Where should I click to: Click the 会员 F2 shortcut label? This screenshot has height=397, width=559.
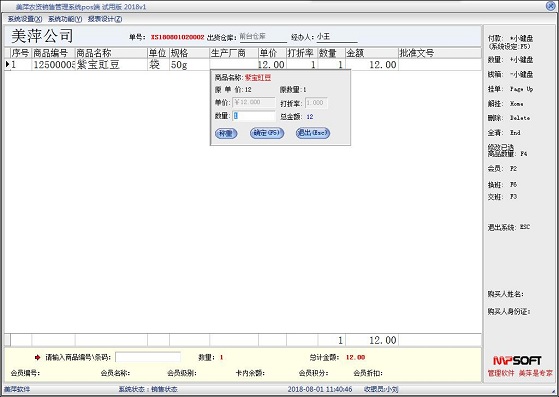pyautogui.click(x=502, y=169)
